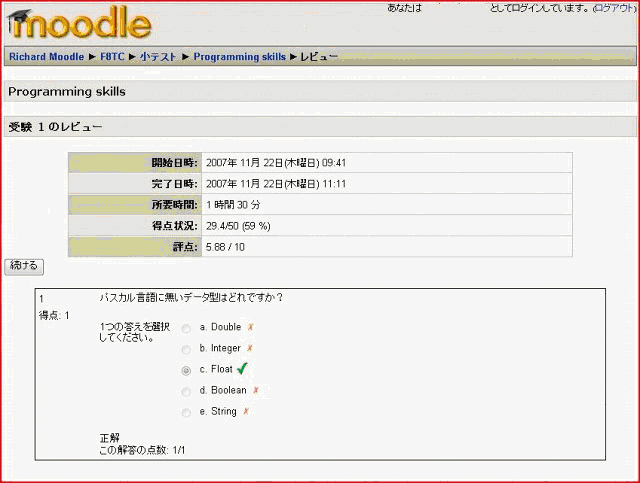Click the 受験 1 のレビュー heading
This screenshot has width=640, height=483.
point(55,127)
